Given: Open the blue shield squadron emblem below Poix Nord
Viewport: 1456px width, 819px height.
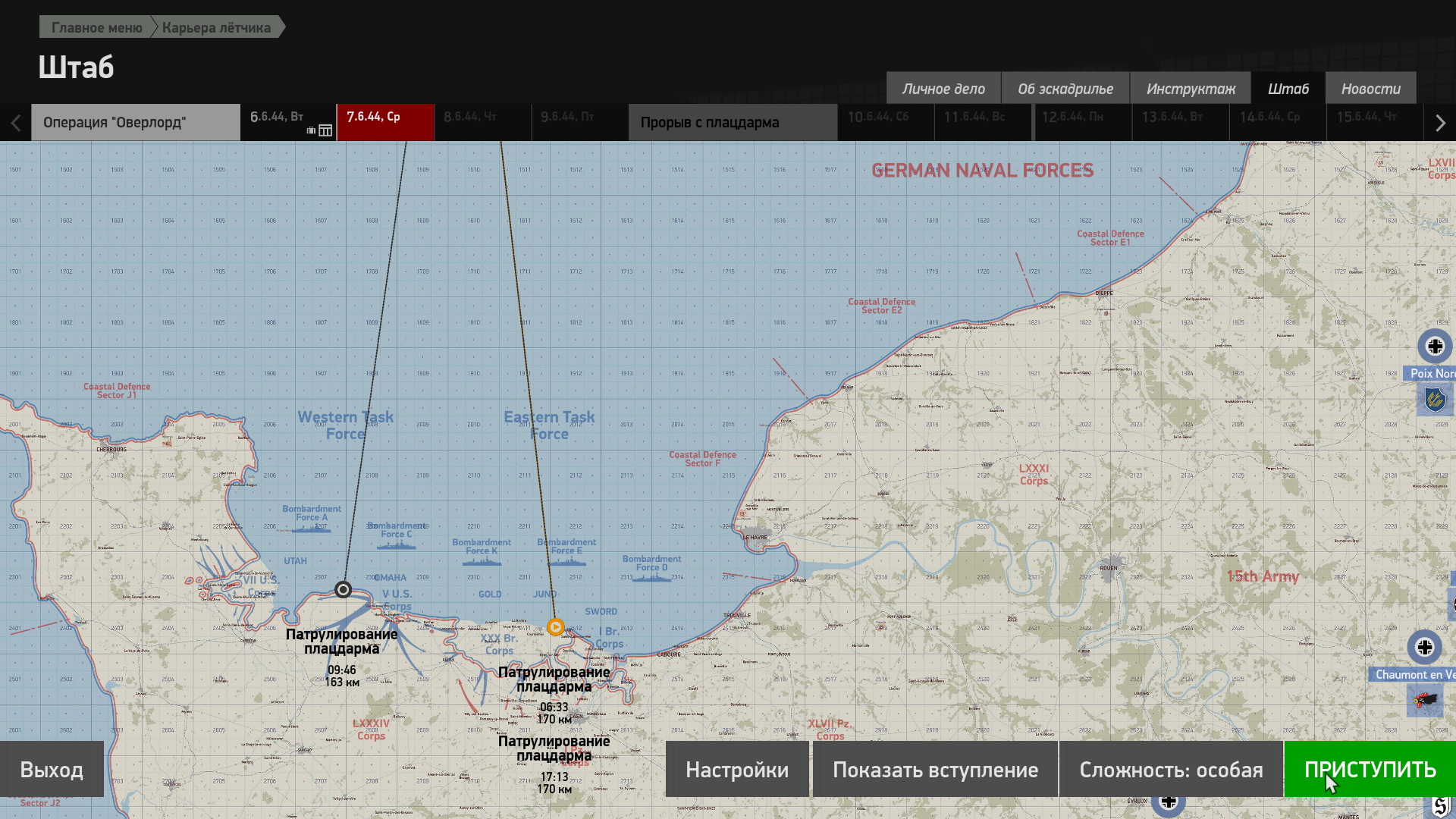Looking at the screenshot, I should 1435,399.
